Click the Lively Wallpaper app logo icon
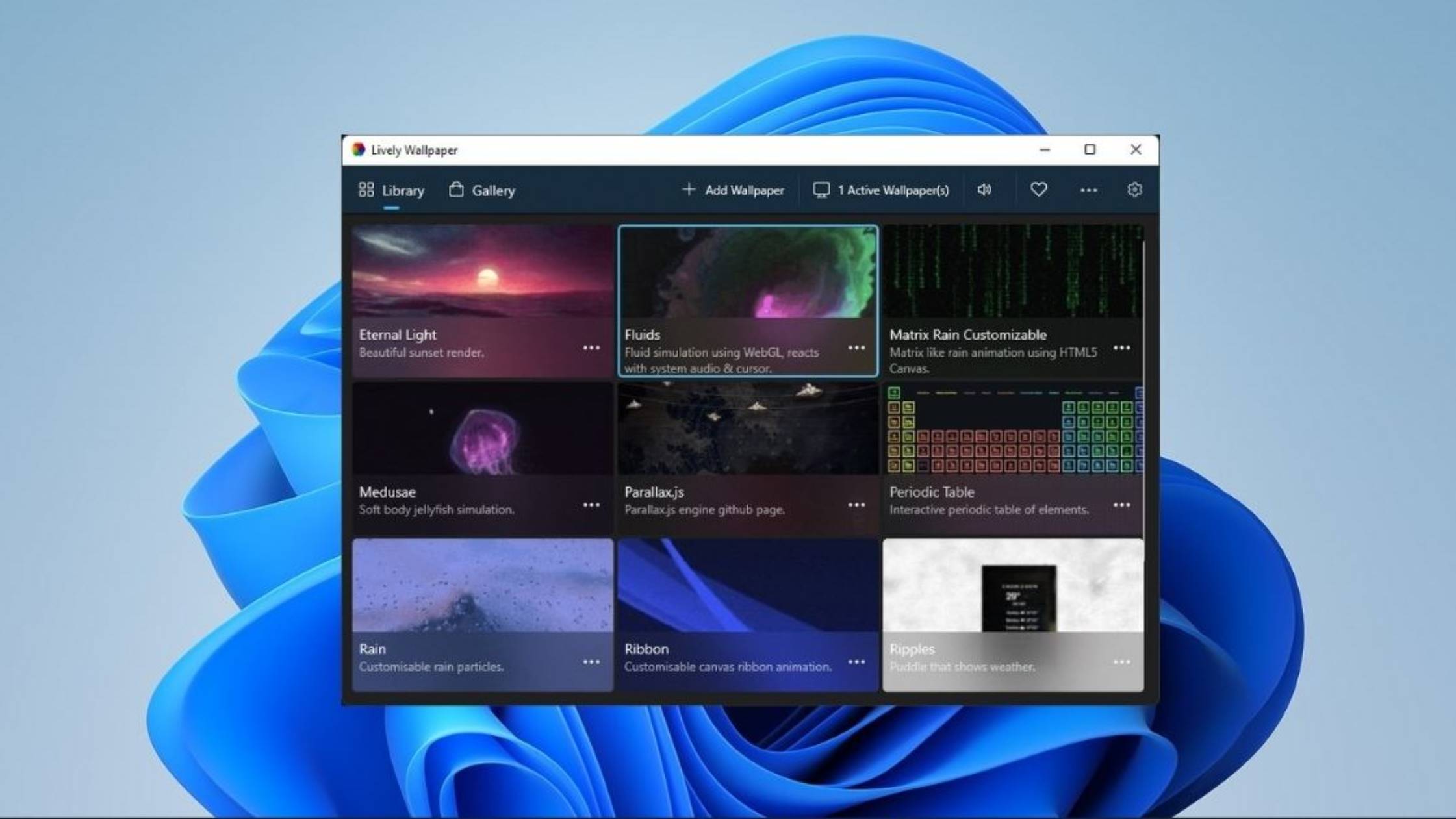The image size is (1456, 819). [x=359, y=150]
